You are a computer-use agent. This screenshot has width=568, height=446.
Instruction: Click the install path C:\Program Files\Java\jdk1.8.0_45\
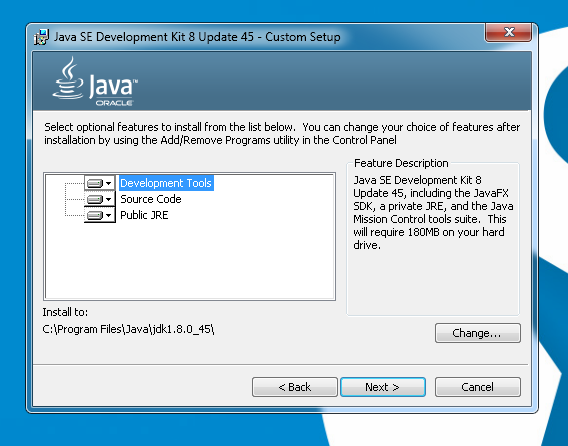128,329
